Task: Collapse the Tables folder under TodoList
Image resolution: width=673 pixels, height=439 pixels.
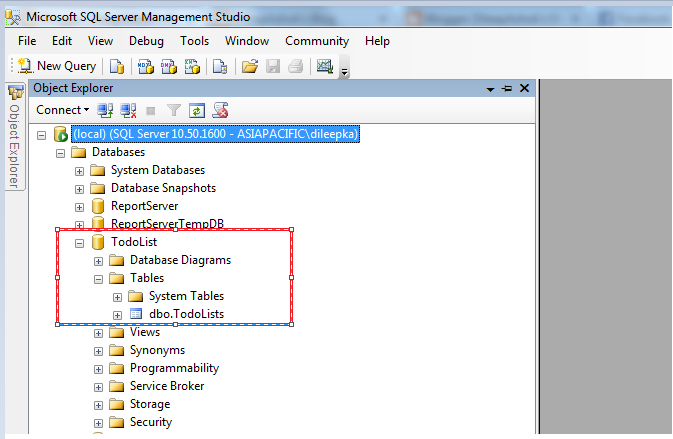Action: tap(98, 279)
